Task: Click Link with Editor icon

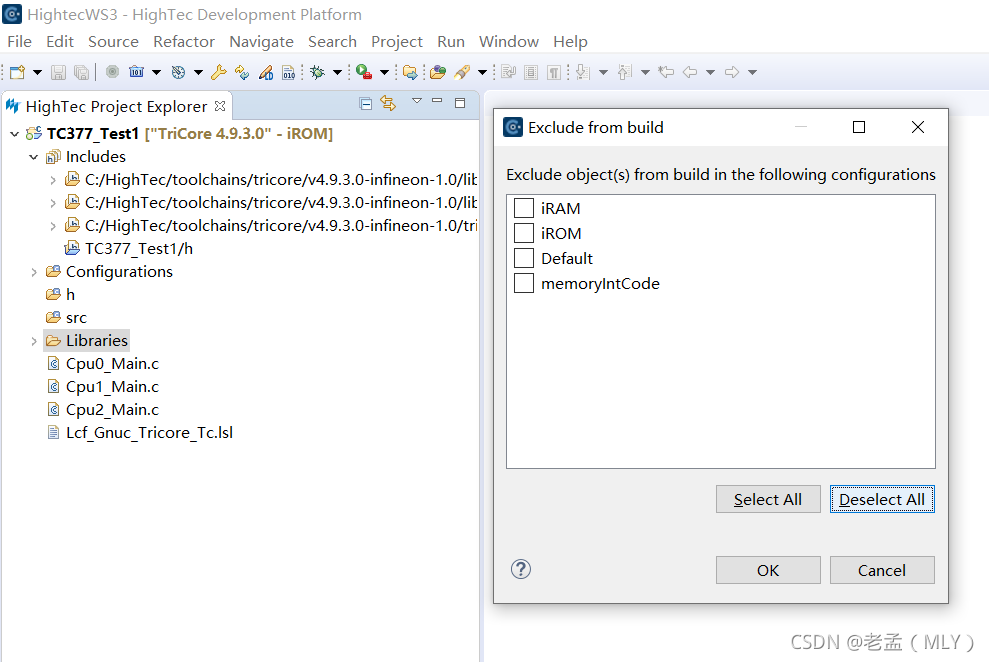Action: (388, 103)
